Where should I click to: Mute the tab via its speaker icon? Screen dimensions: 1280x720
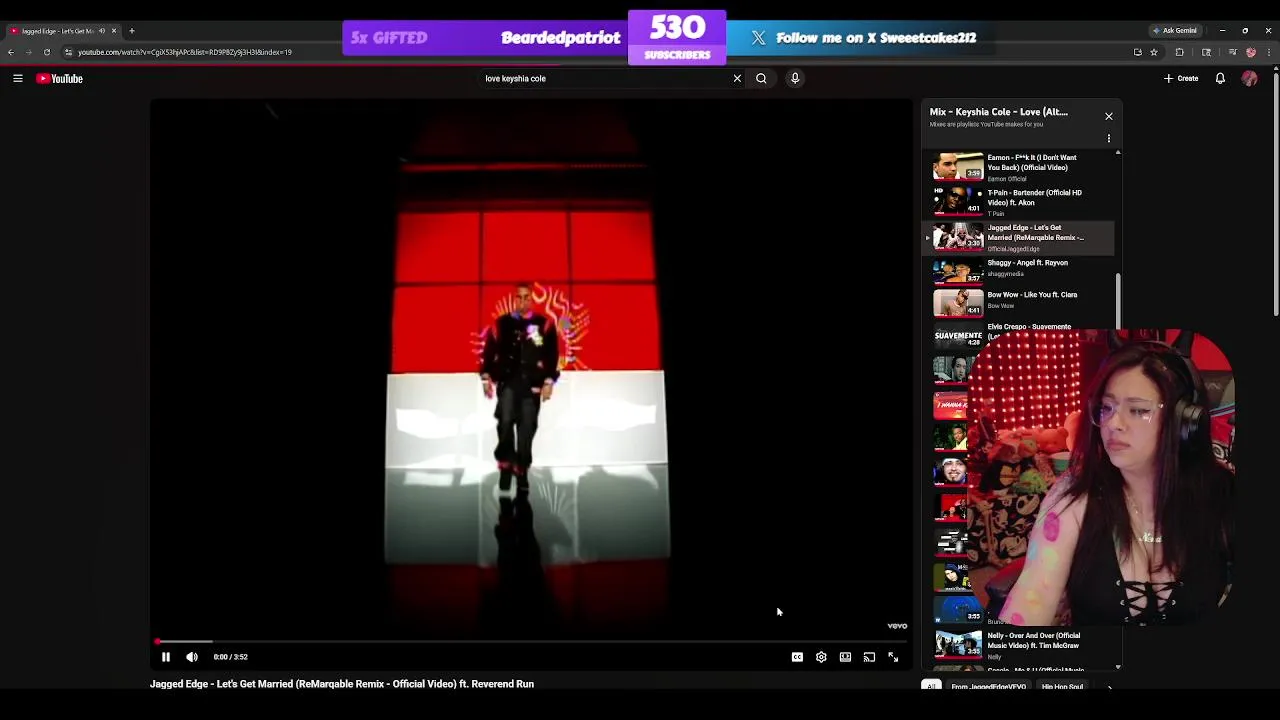coord(102,31)
